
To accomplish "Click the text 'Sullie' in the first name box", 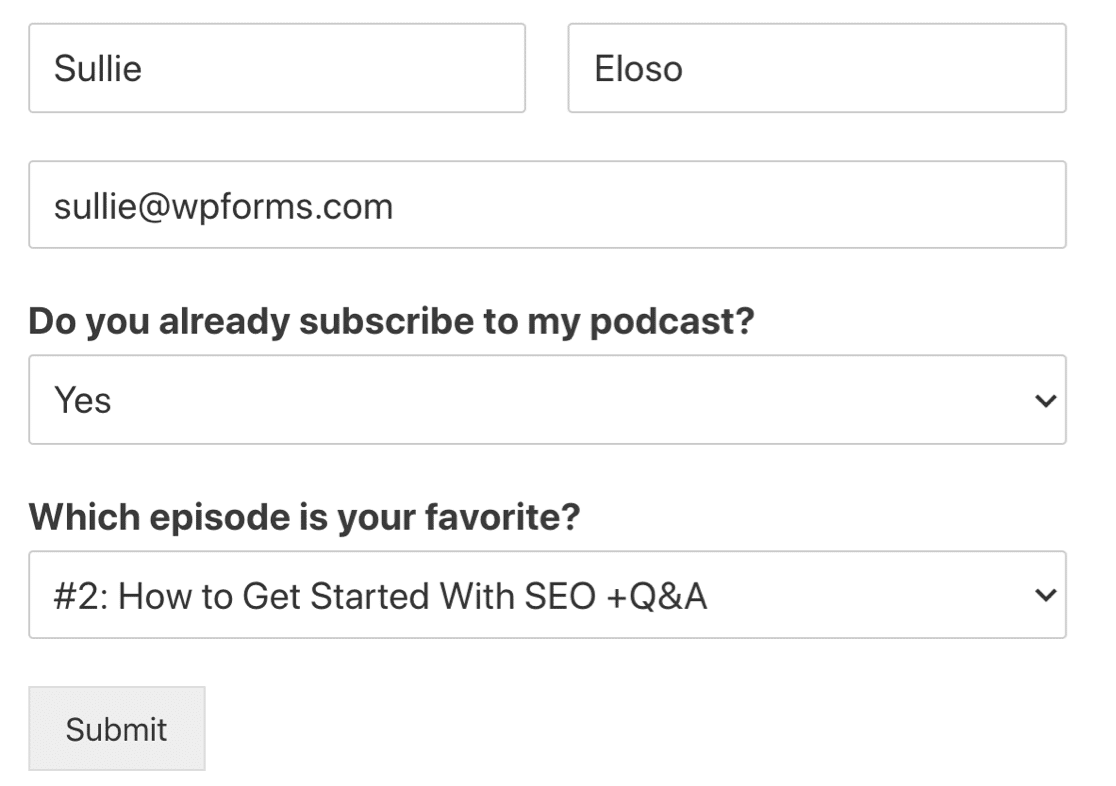I will [x=98, y=69].
